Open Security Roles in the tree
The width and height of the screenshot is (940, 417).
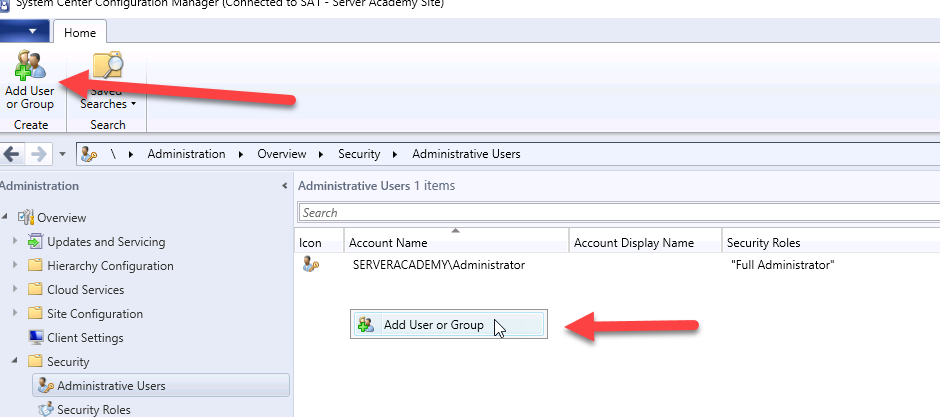pos(94,410)
